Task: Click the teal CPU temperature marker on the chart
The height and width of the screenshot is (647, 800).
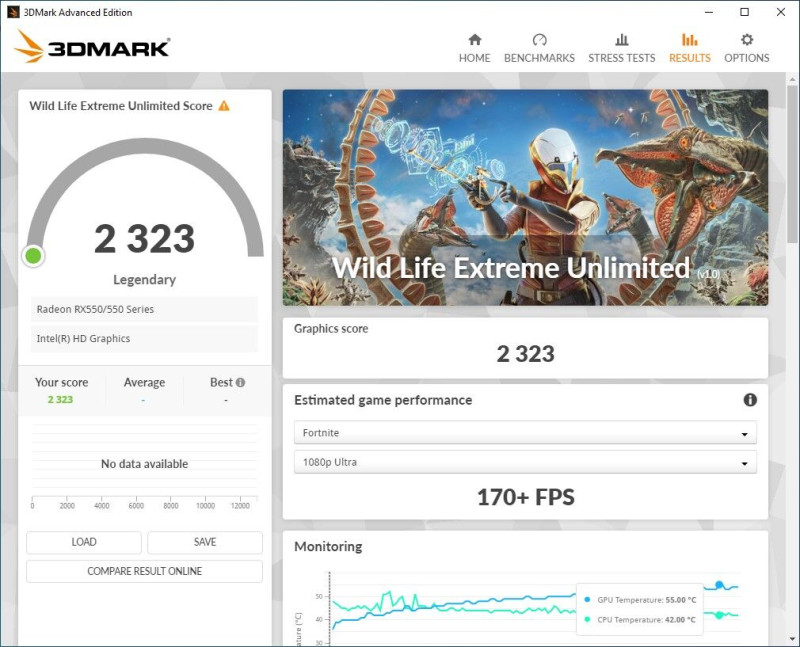Action: click(719, 615)
